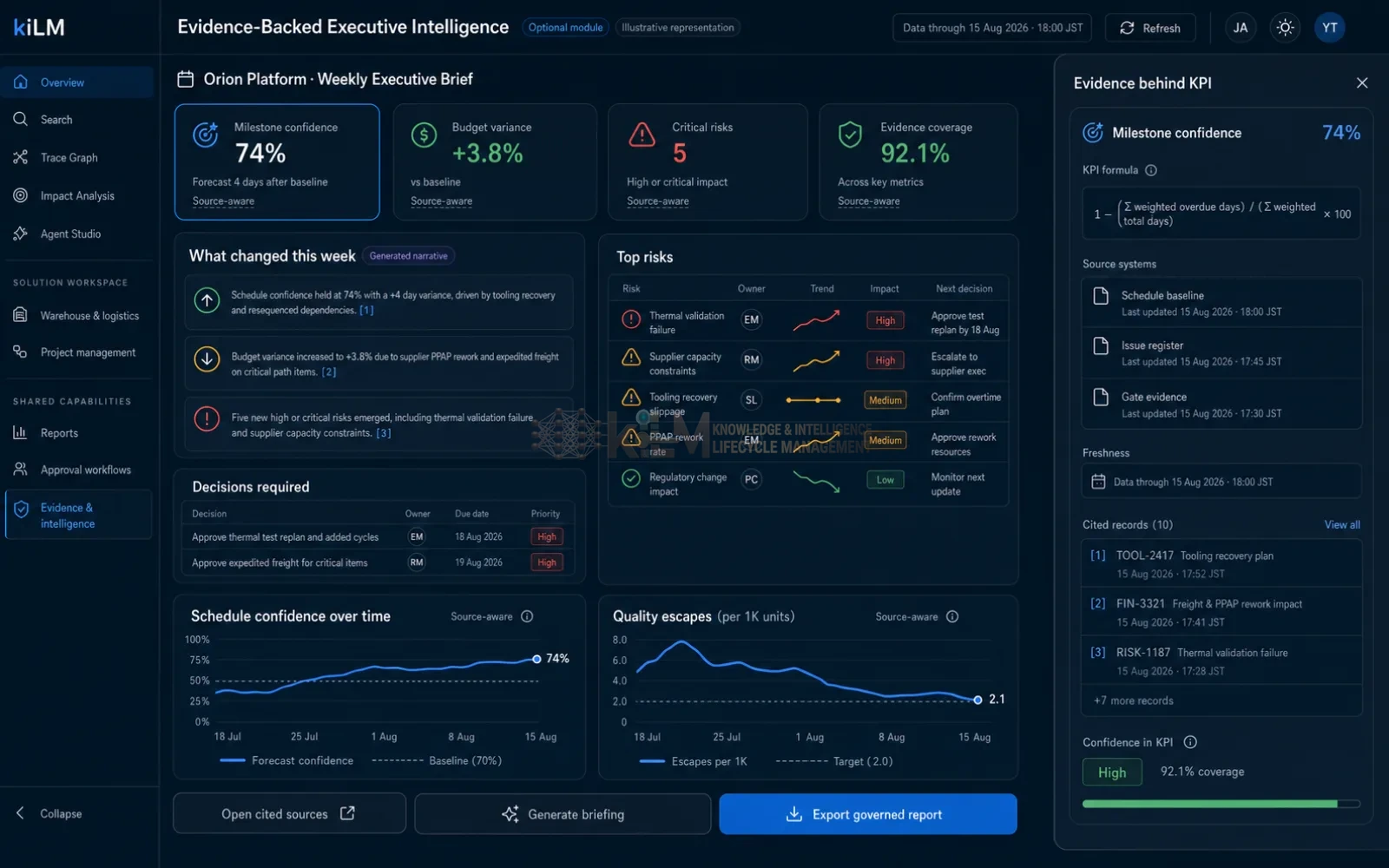
Task: Click View all cited records
Action: (1342, 525)
